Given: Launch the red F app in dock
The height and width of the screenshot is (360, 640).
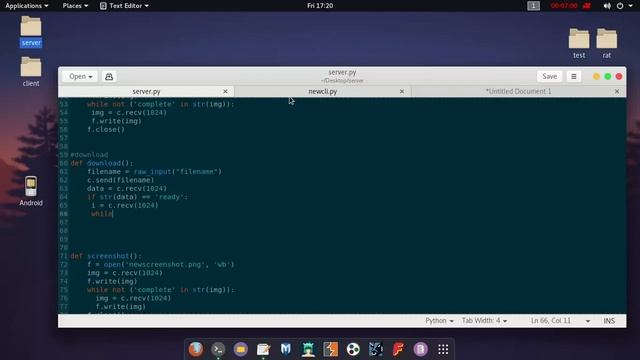Looking at the screenshot, I should pyautogui.click(x=398, y=349).
